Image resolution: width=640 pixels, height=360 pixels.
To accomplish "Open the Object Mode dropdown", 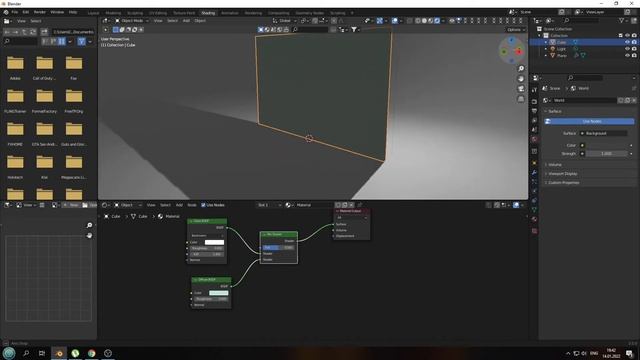I will [x=131, y=20].
